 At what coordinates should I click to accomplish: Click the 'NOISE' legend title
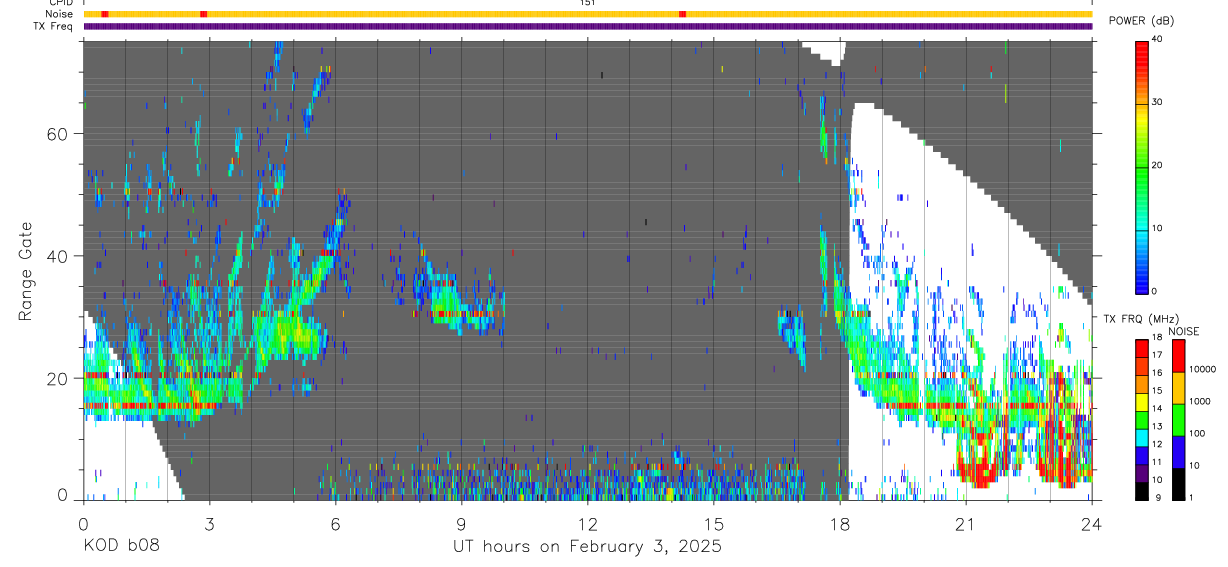pos(1183,331)
